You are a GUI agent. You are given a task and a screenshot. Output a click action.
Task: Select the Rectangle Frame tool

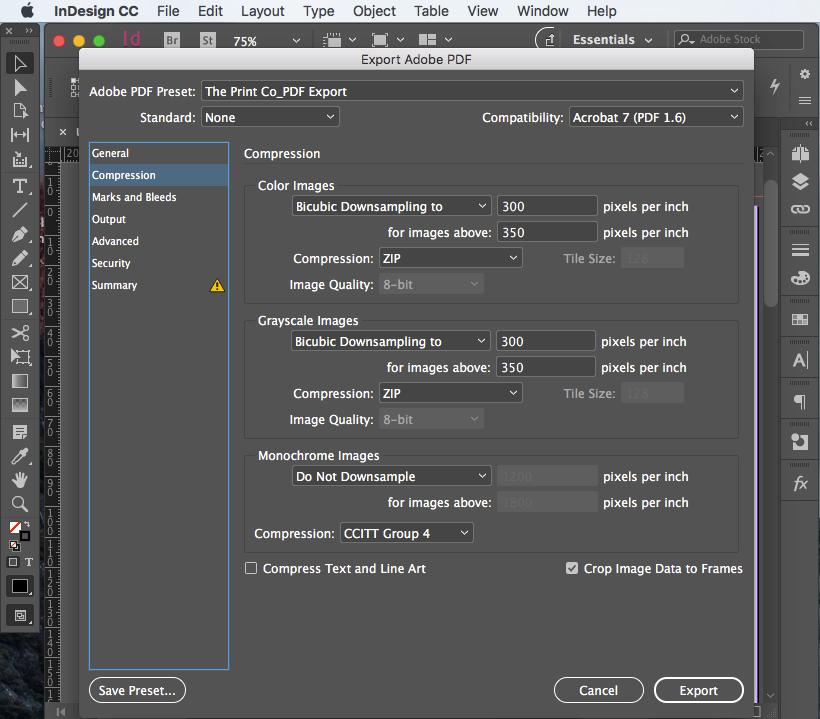[x=20, y=282]
